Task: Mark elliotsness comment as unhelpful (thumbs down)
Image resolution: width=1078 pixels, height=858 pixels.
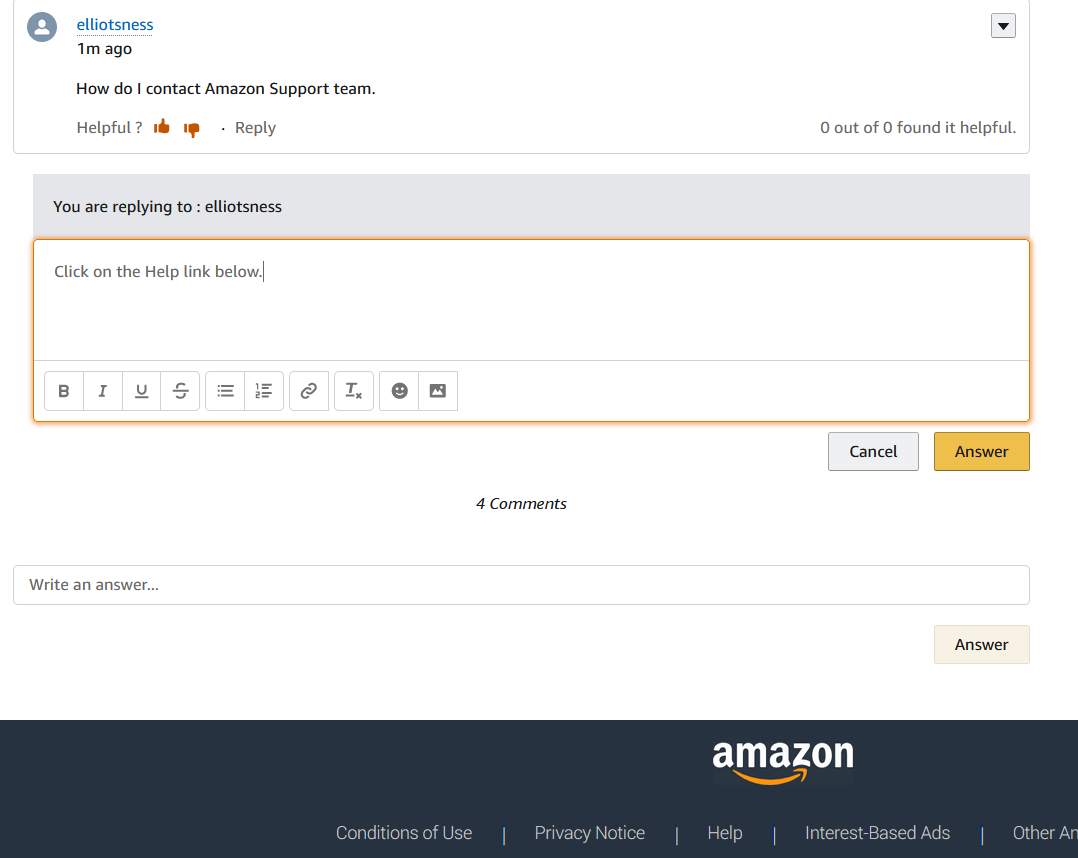Action: click(192, 129)
